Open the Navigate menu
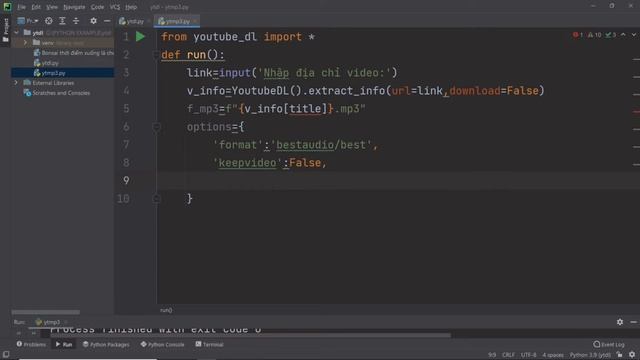 coord(74,7)
